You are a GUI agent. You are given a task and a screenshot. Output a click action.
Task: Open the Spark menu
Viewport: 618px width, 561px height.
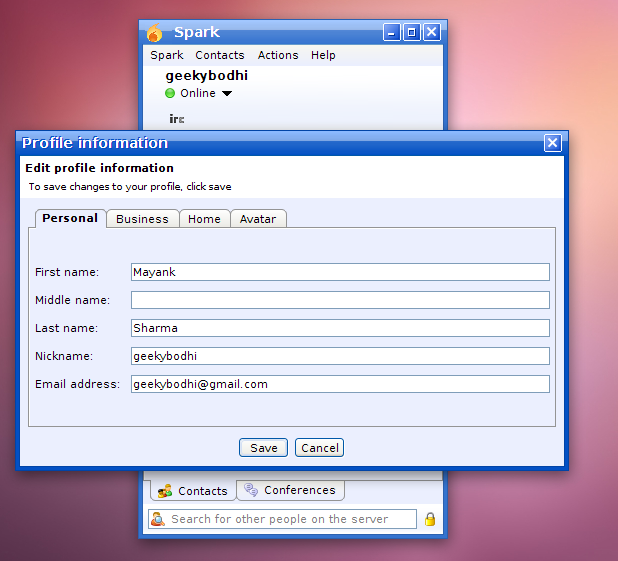pyautogui.click(x=167, y=55)
